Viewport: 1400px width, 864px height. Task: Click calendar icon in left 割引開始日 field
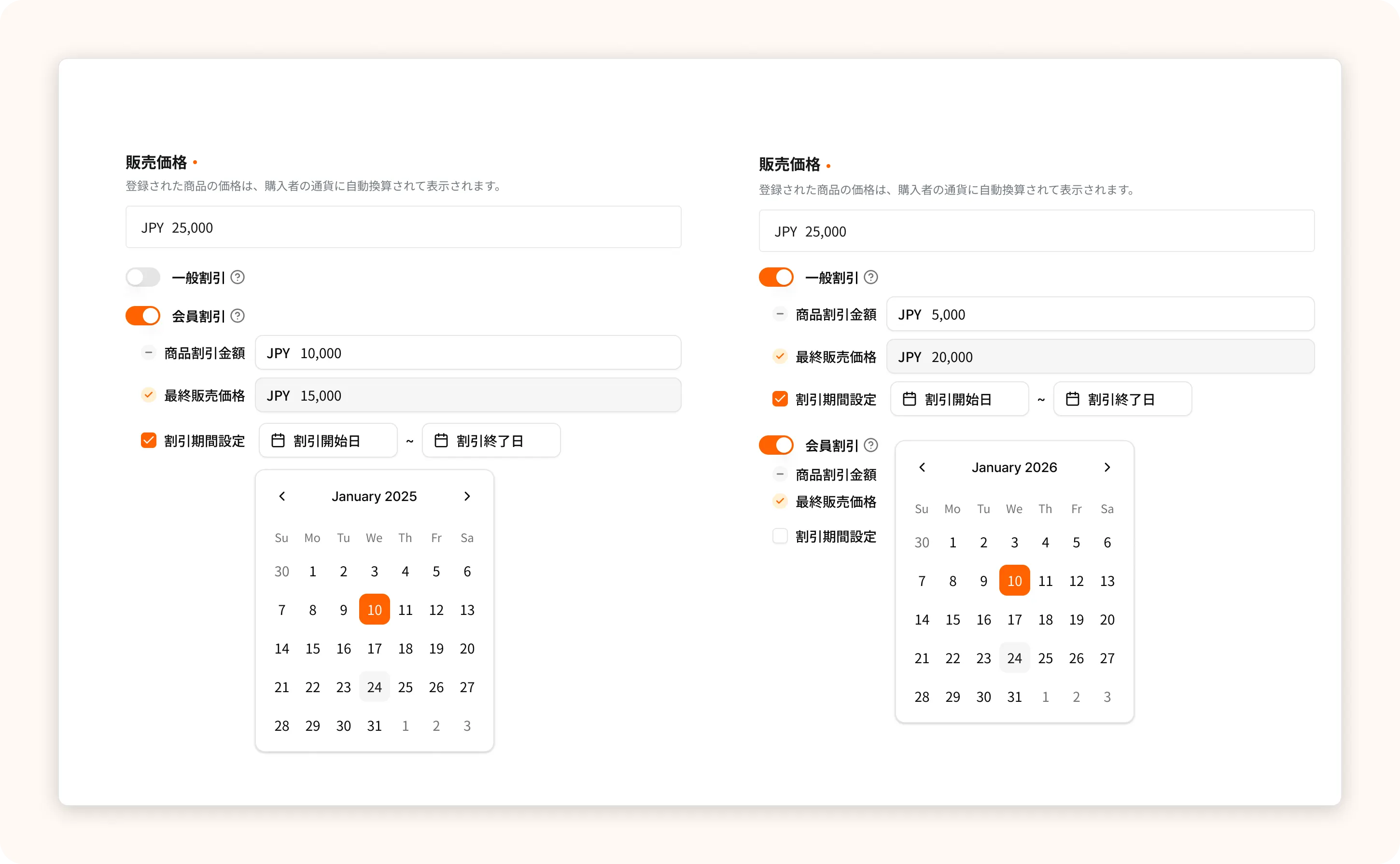point(278,441)
